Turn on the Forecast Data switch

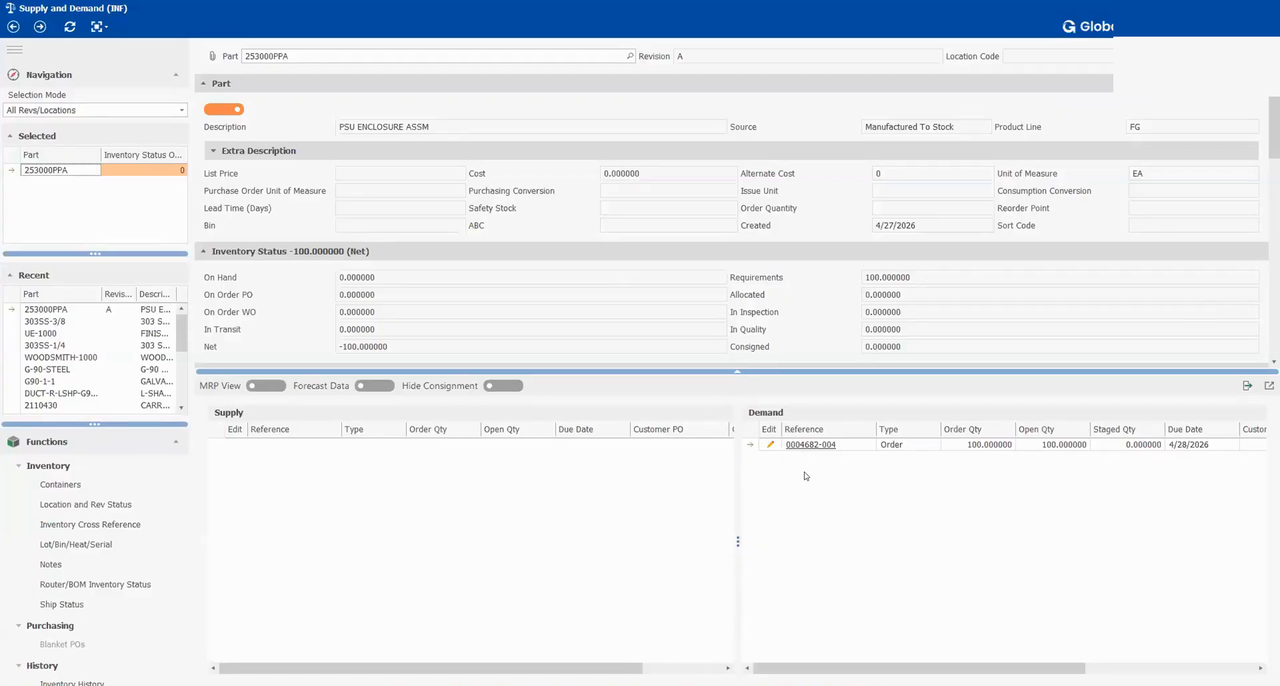tap(374, 386)
